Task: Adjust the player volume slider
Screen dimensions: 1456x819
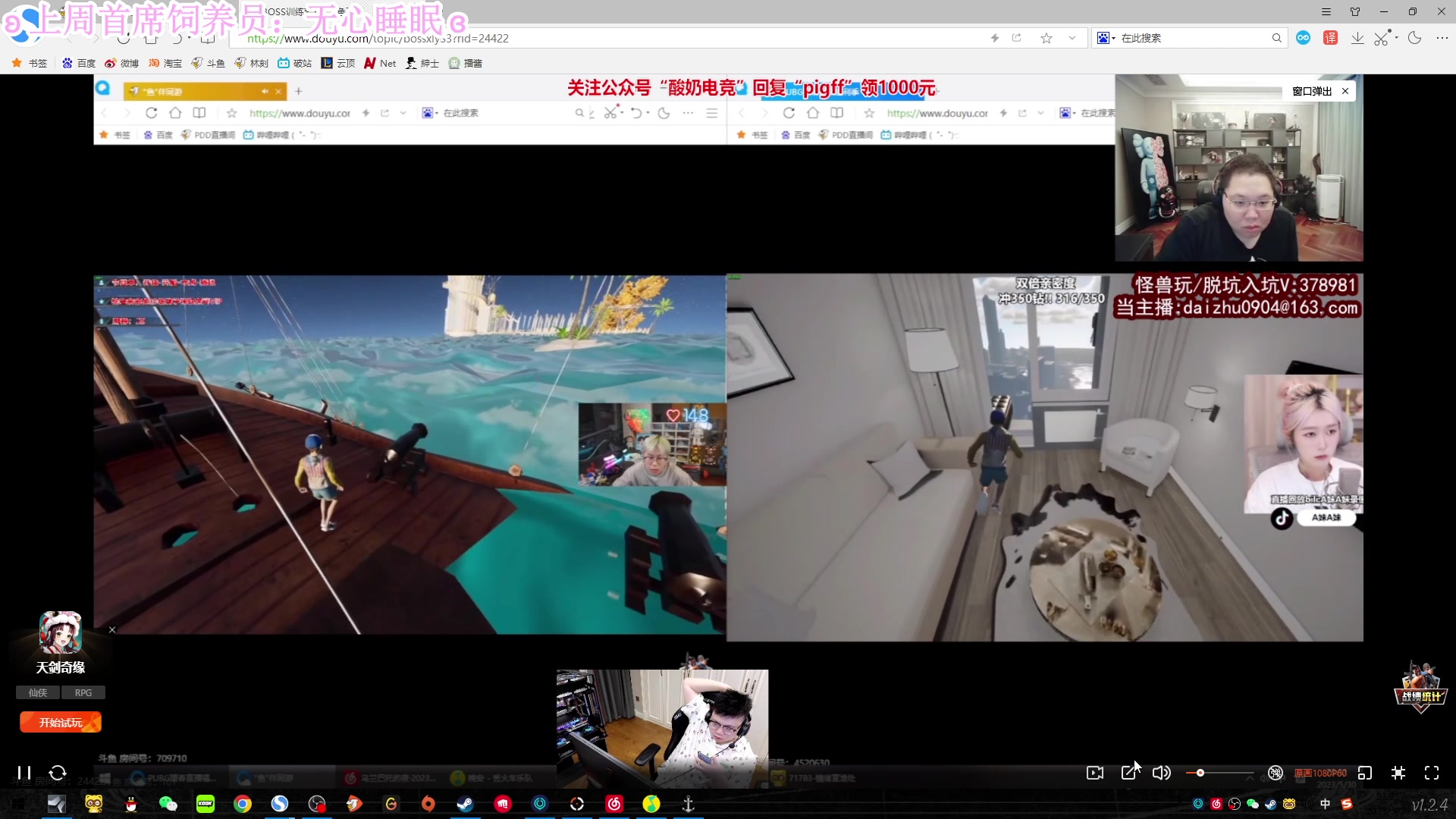Action: pos(1219,773)
